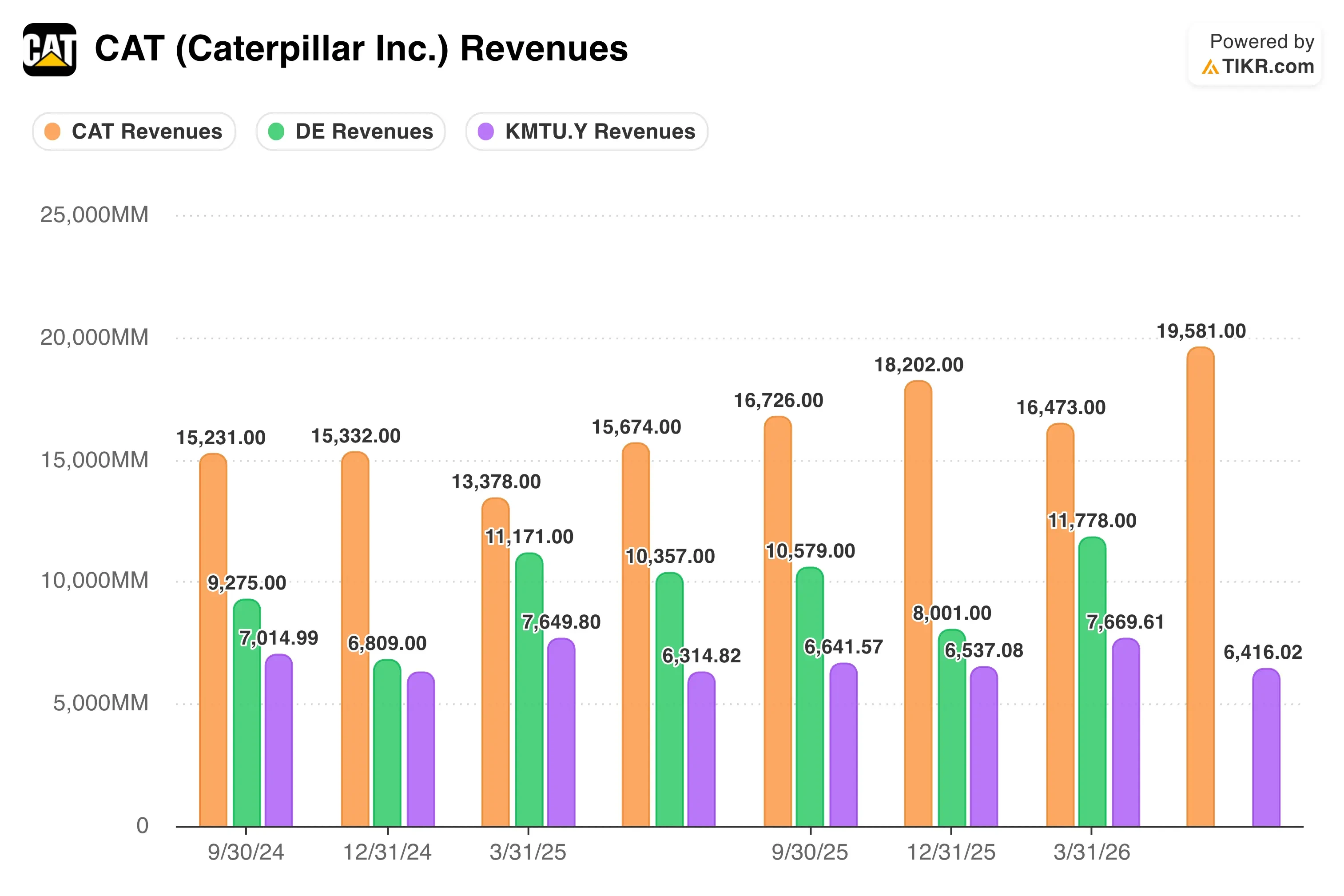Toggle the CAT Revenues legend series
This screenshot has height=896, width=1344.
click(134, 131)
